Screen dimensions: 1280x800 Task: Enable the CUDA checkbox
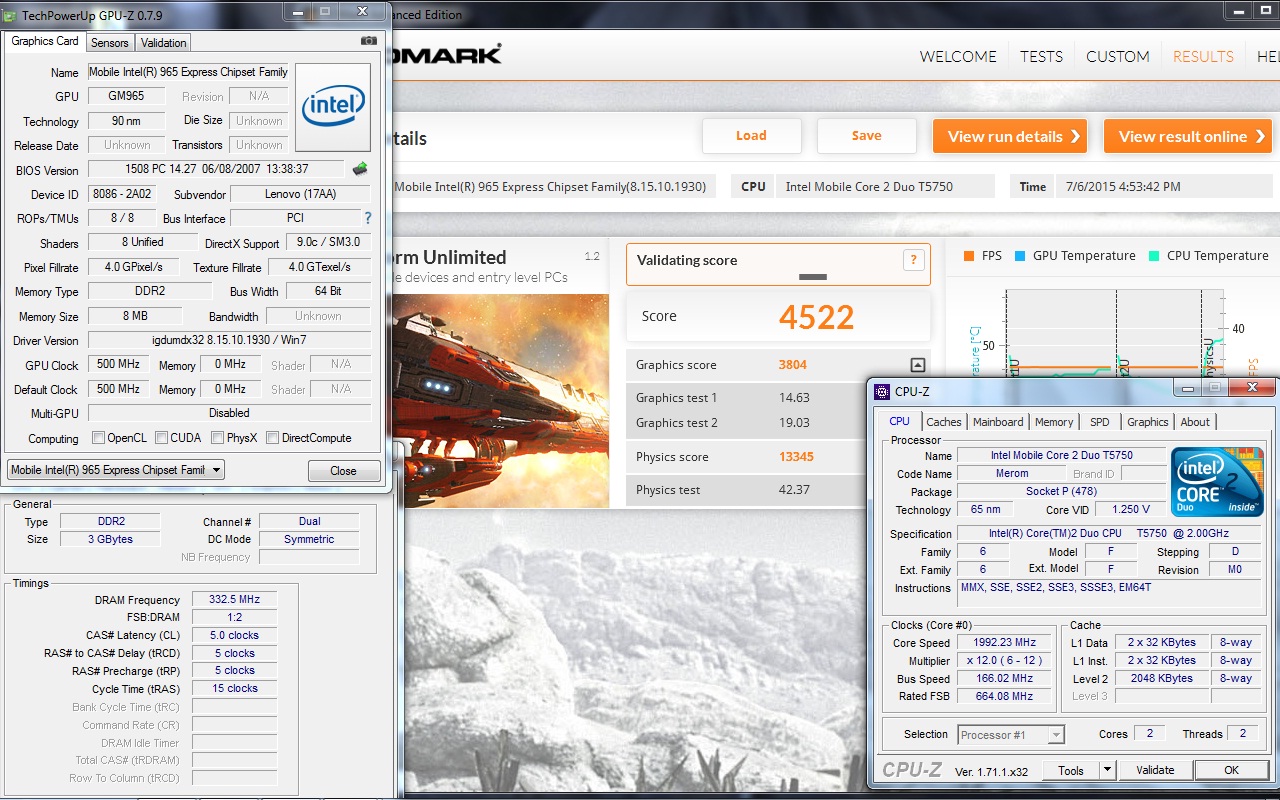coord(161,438)
